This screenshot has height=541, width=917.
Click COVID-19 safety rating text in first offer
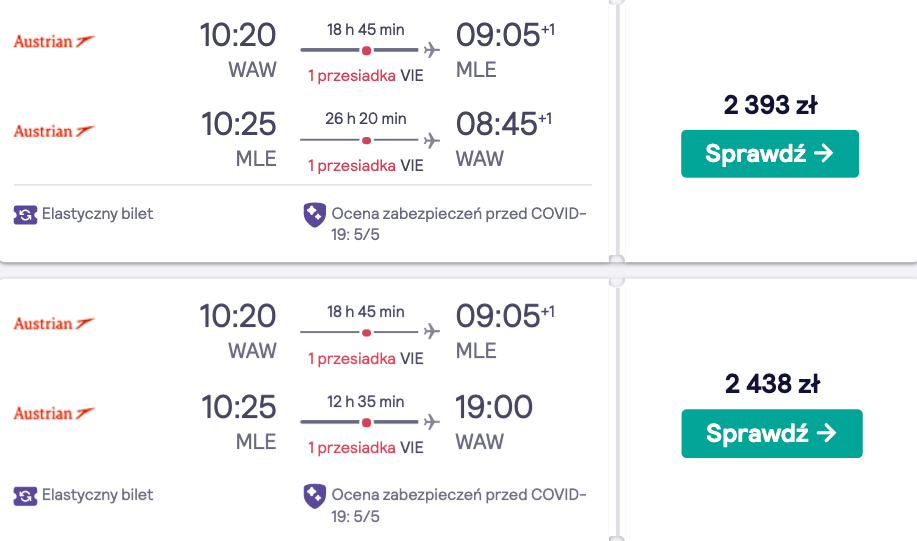pos(458,224)
